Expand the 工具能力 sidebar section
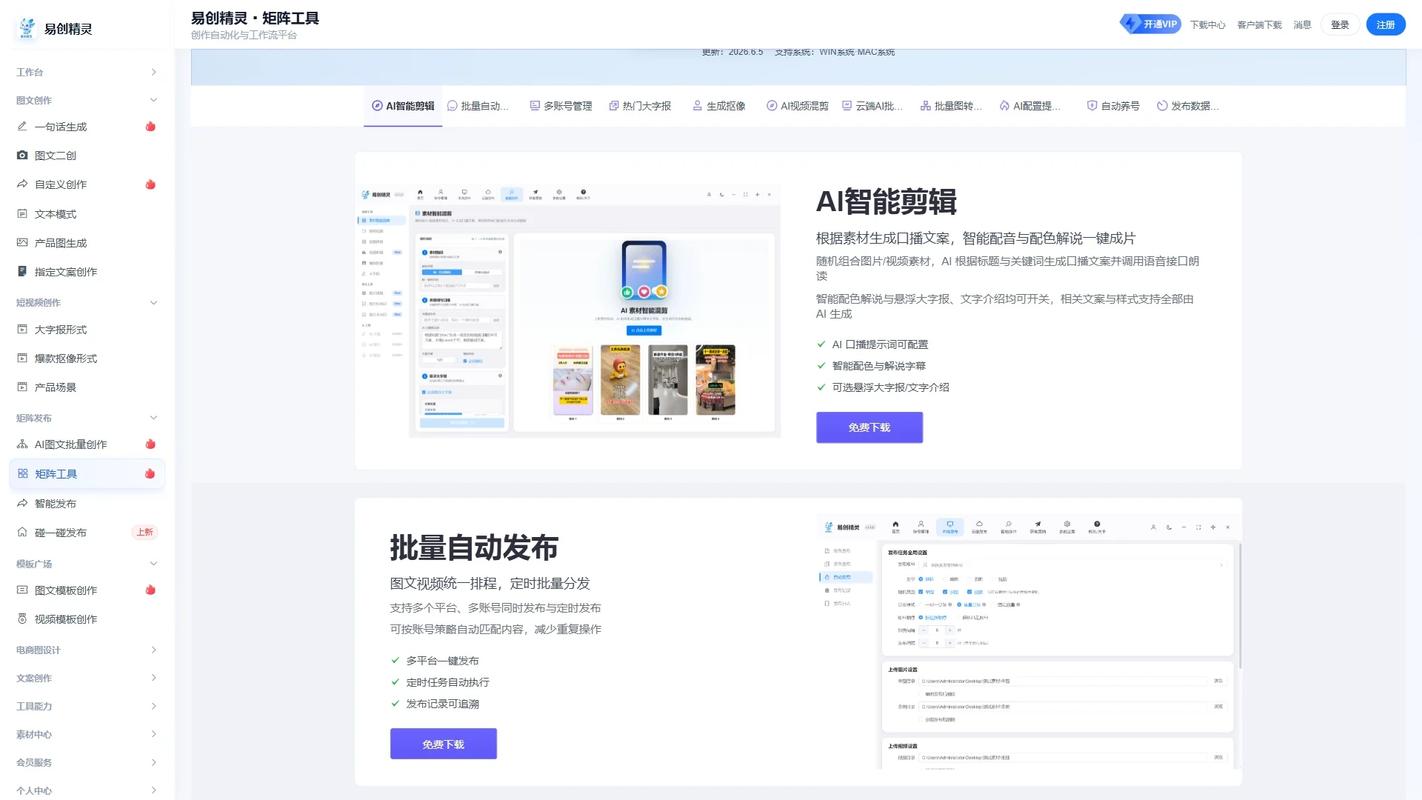Screen dimensions: 1422x800 pos(87,706)
